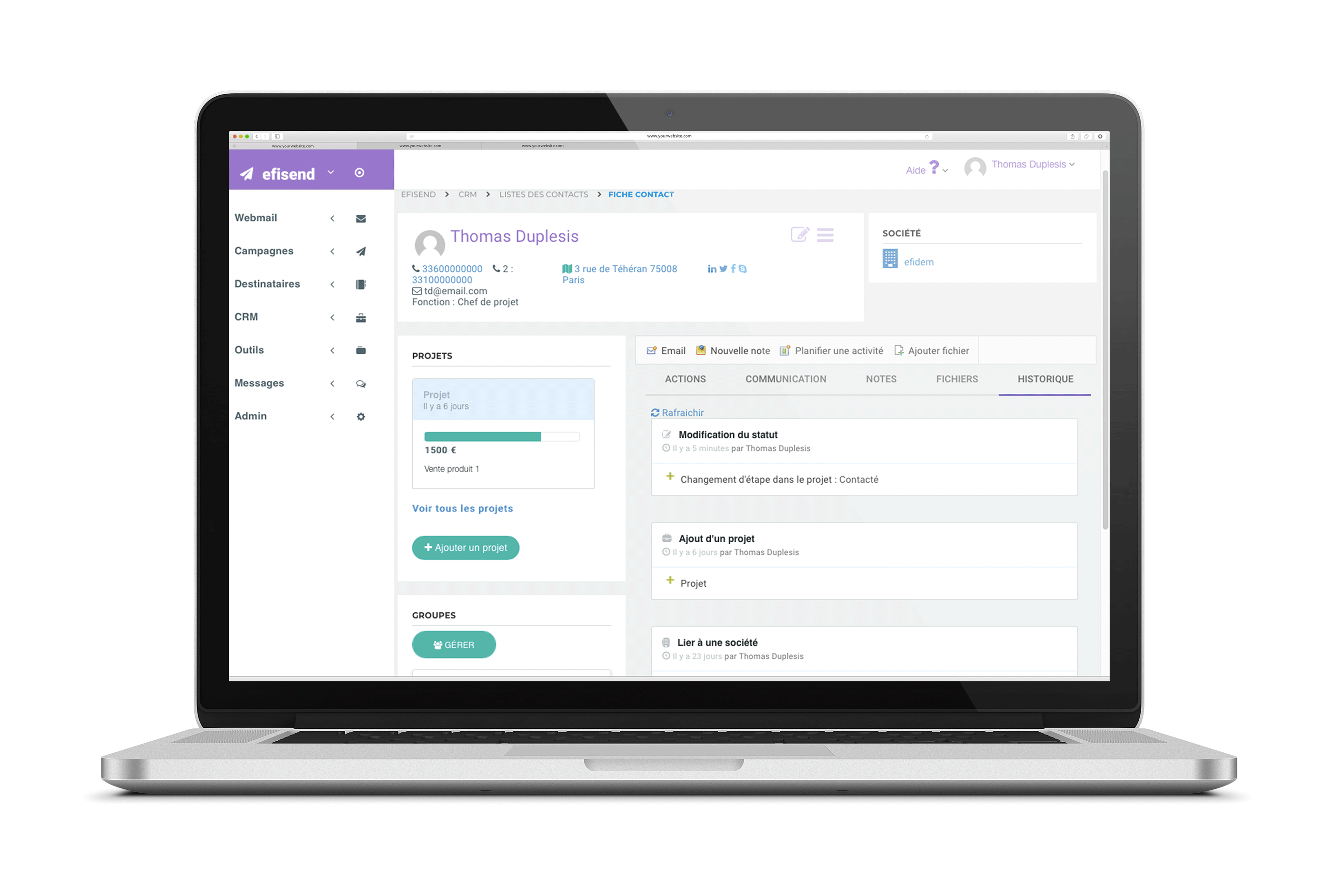The image size is (1333, 896).
Task: Select the NOTES tab
Action: [x=879, y=378]
